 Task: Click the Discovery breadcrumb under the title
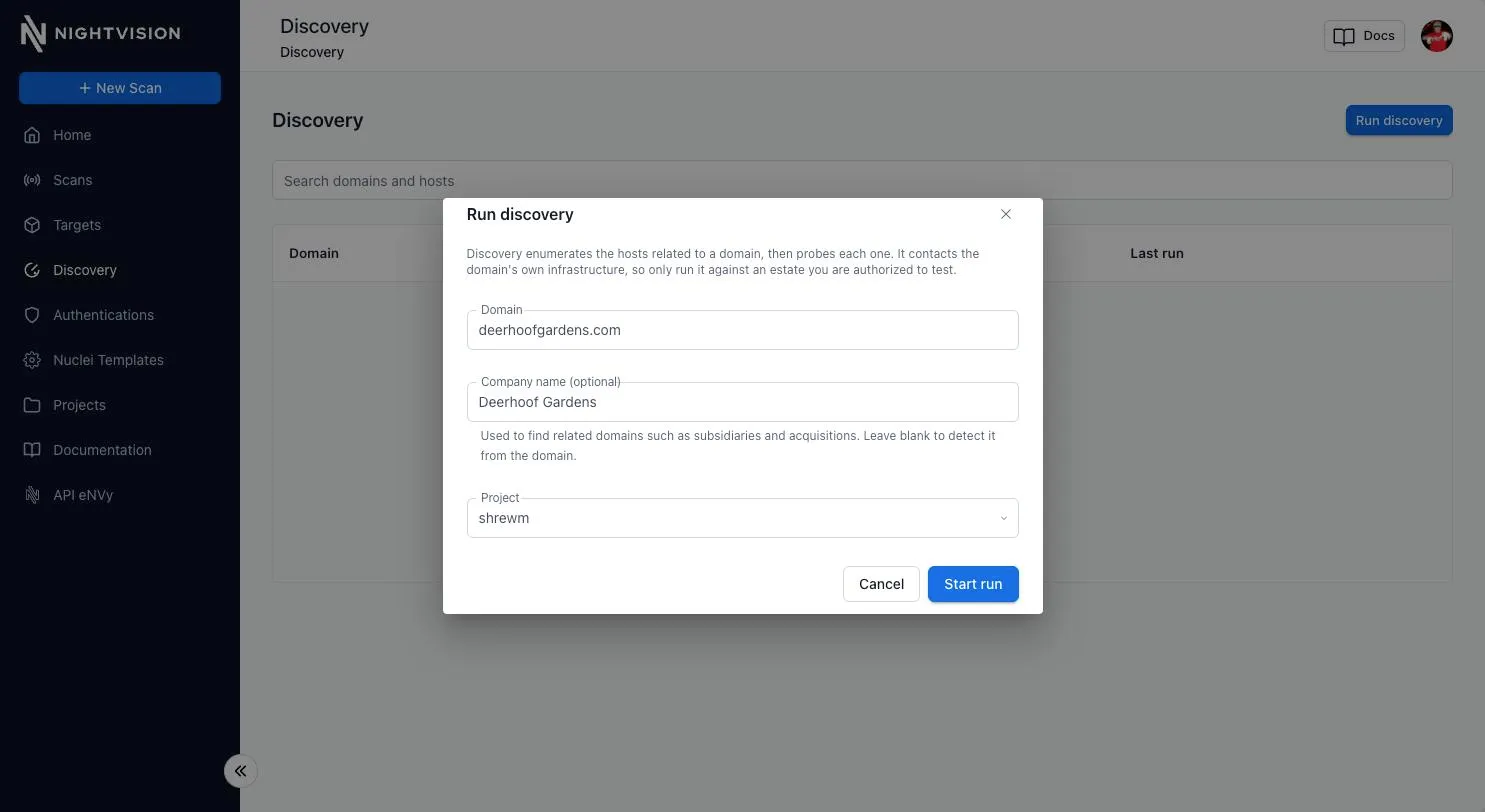point(312,52)
